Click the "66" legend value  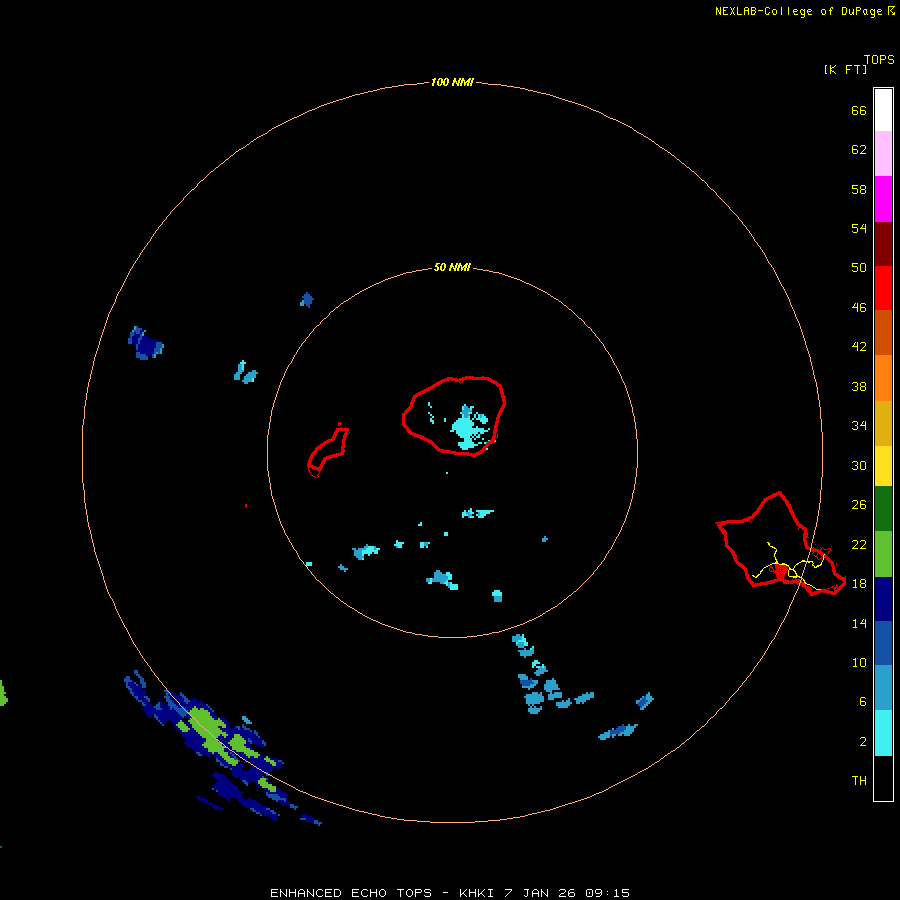(859, 110)
